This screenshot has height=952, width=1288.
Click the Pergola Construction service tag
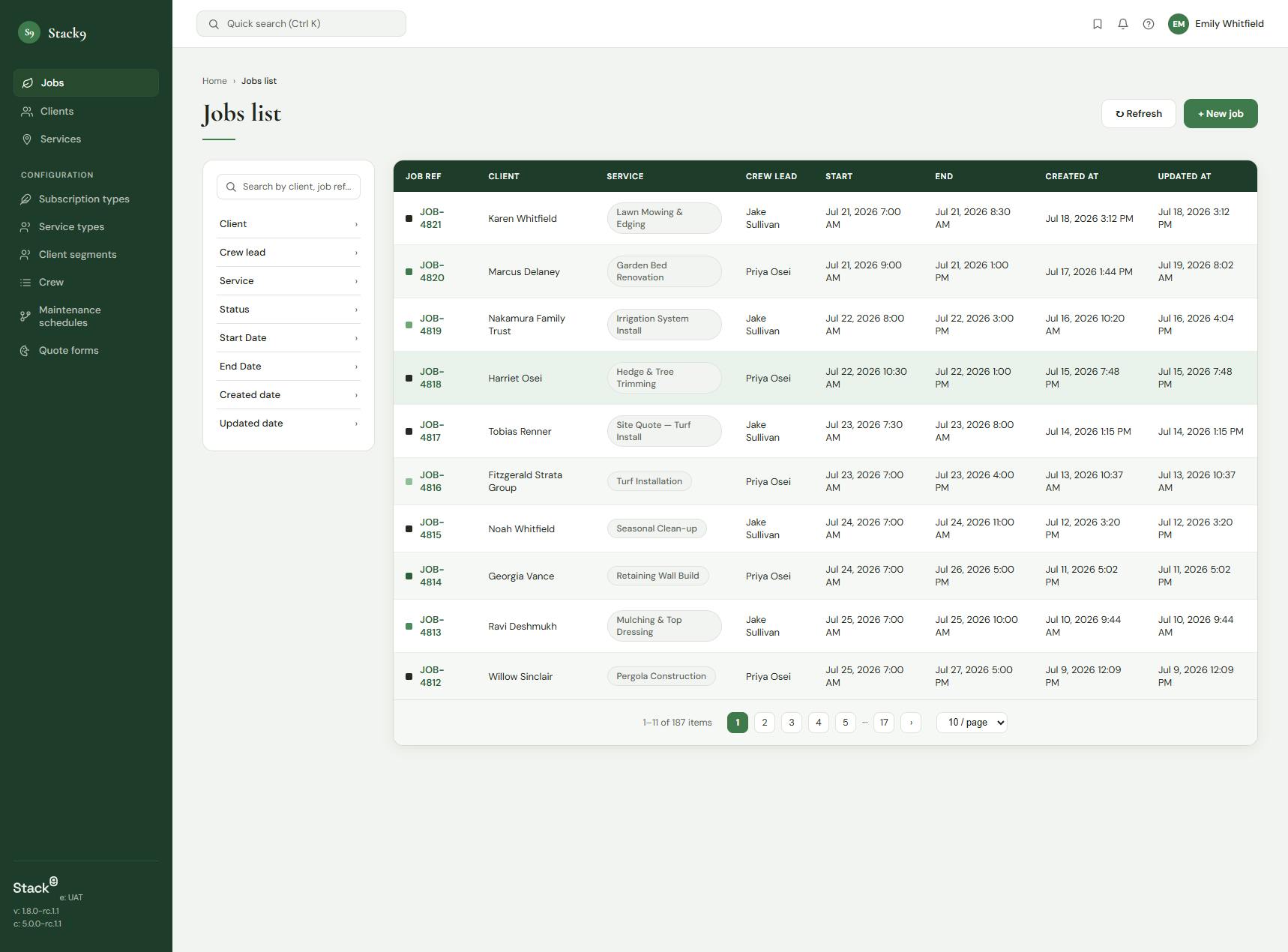[x=661, y=677]
